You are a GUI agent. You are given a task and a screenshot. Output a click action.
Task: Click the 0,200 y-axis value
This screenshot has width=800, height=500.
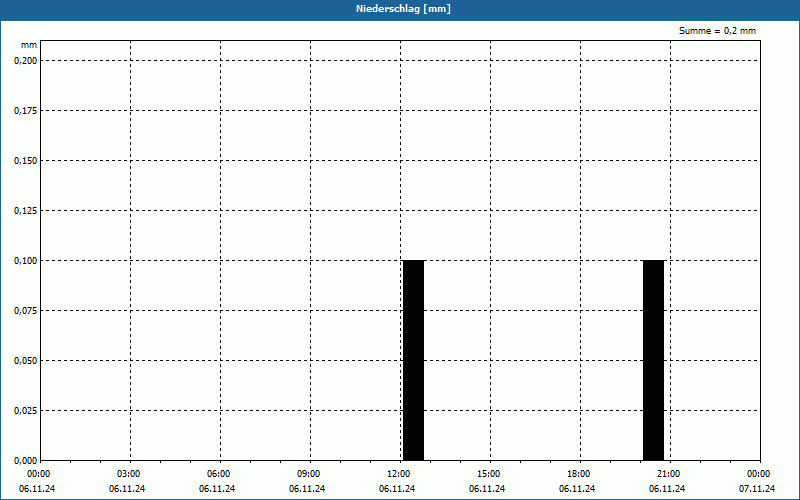click(26, 61)
